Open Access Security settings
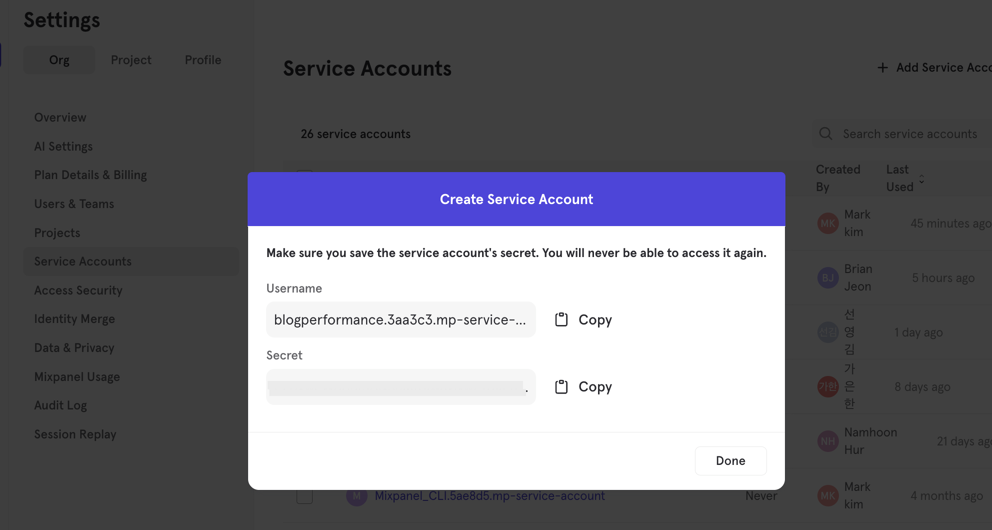The width and height of the screenshot is (992, 530). coord(78,290)
